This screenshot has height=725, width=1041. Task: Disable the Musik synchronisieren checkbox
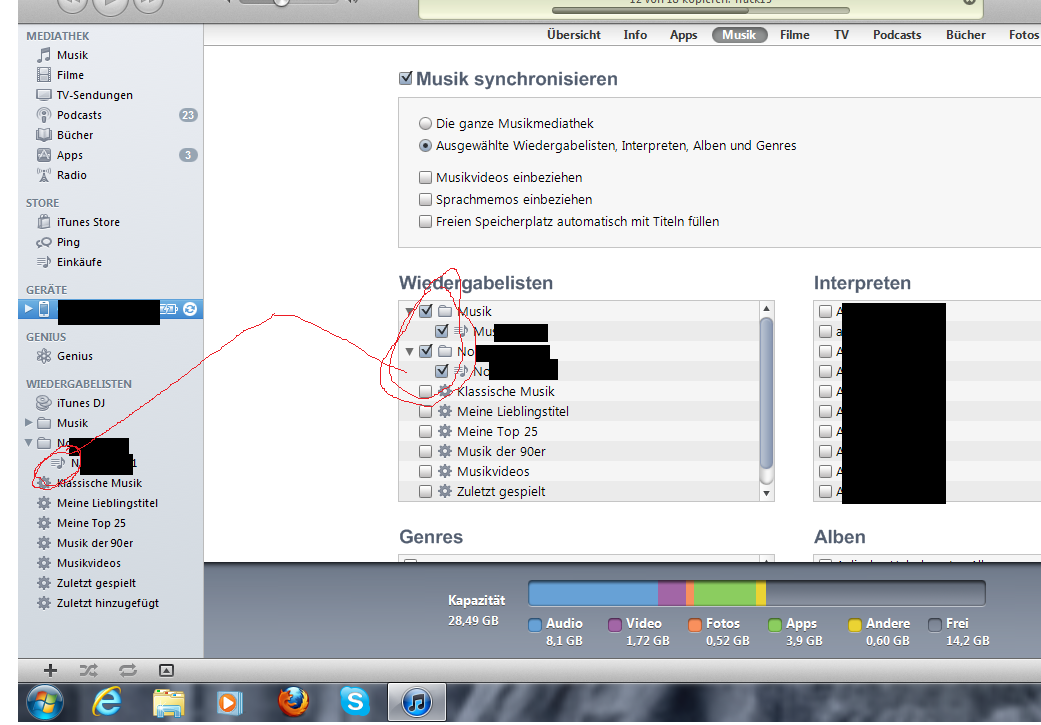[406, 79]
